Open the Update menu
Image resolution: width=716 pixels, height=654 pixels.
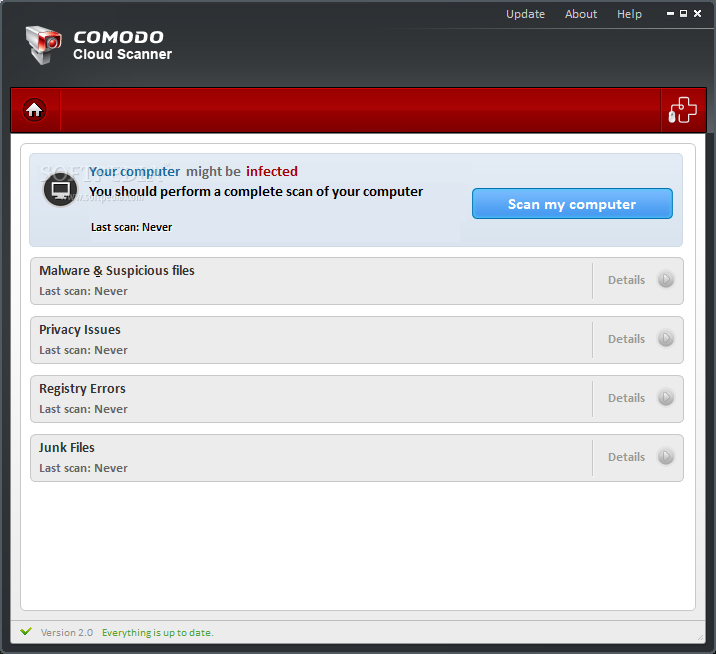pyautogui.click(x=525, y=14)
